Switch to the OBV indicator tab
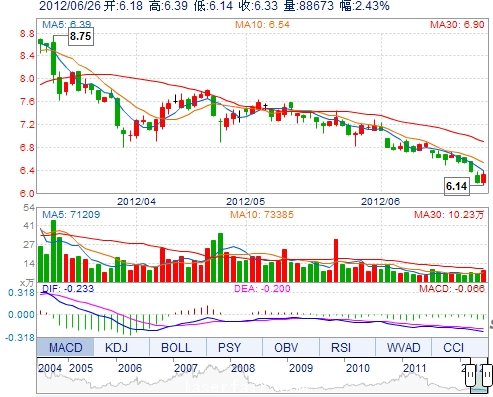 point(286,347)
